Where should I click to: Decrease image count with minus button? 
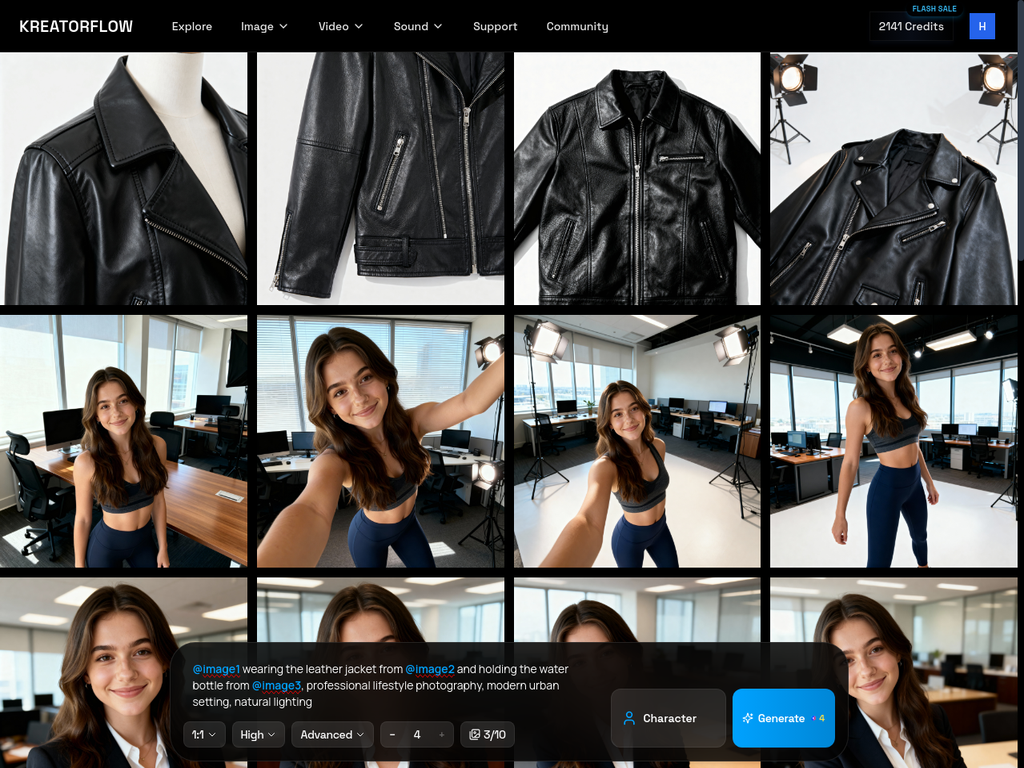pos(392,735)
